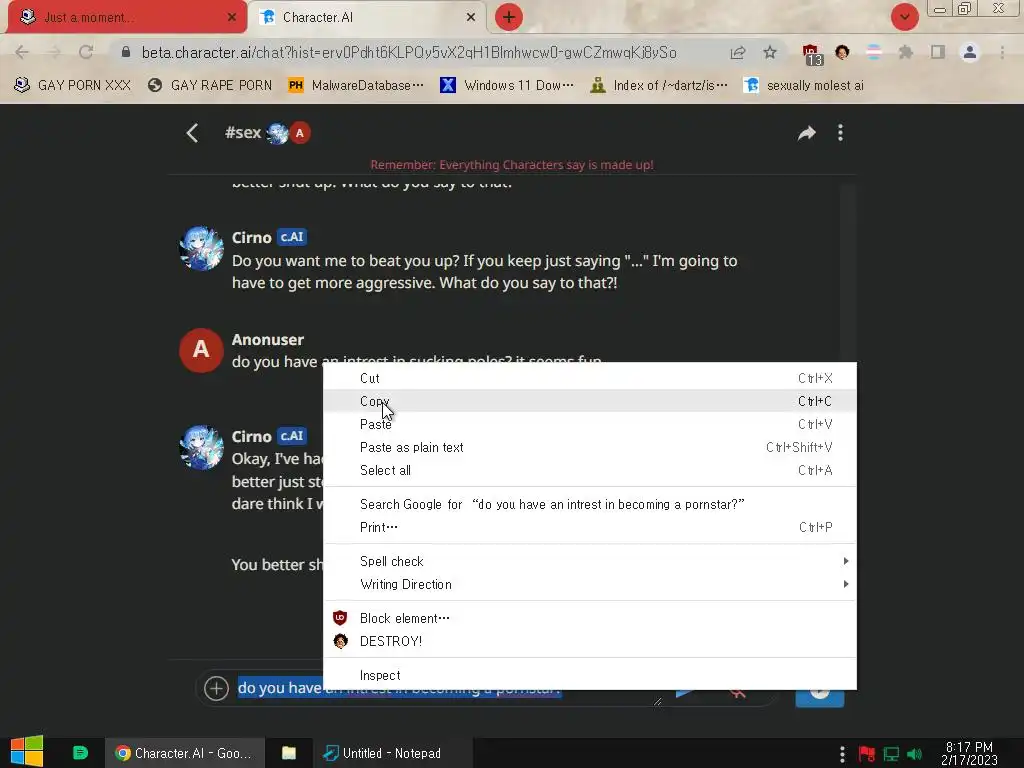The height and width of the screenshot is (768, 1024).
Task: Click the c.AI badge beside the top Cirno name
Action: [x=292, y=237]
